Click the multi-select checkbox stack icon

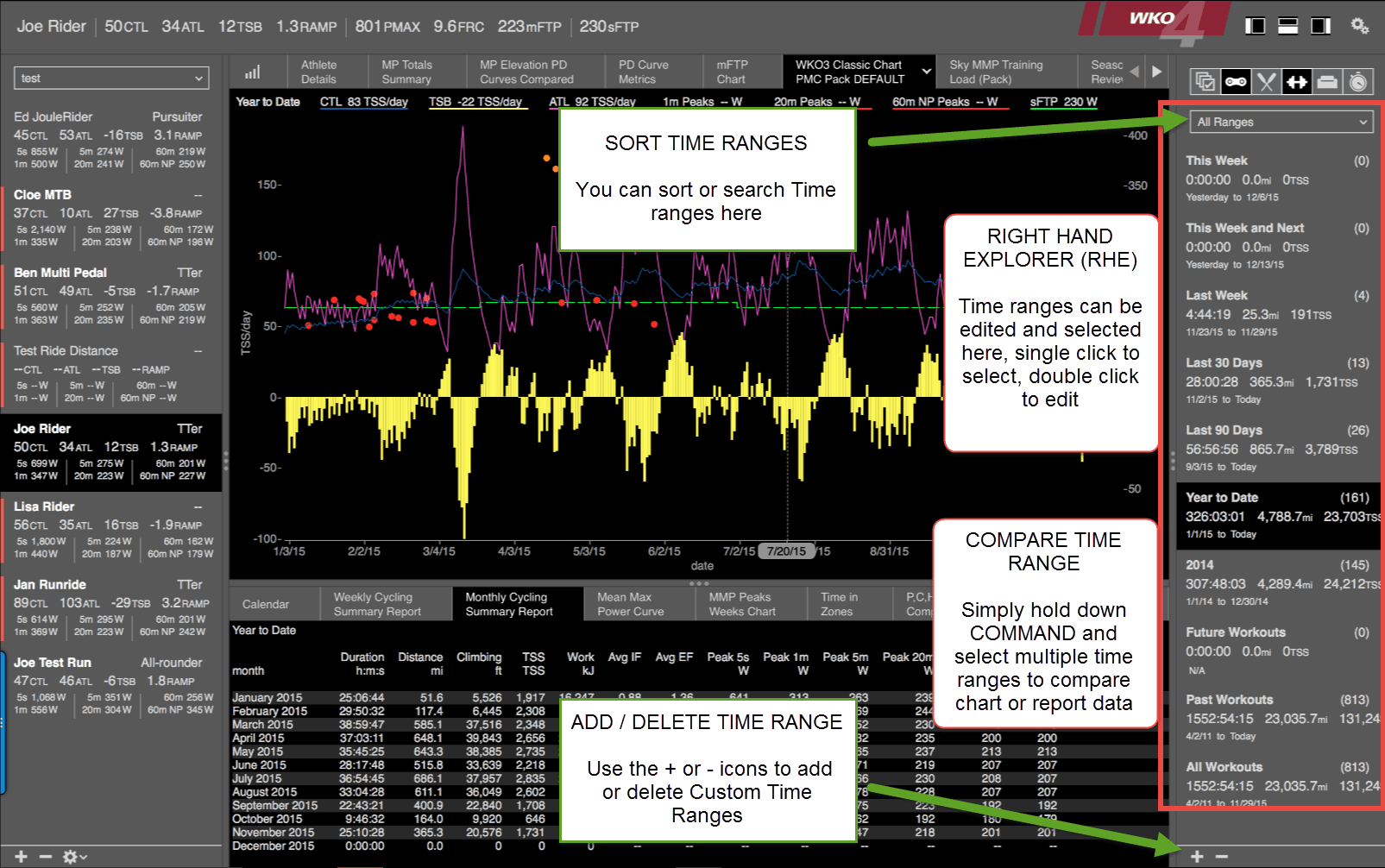click(1205, 82)
